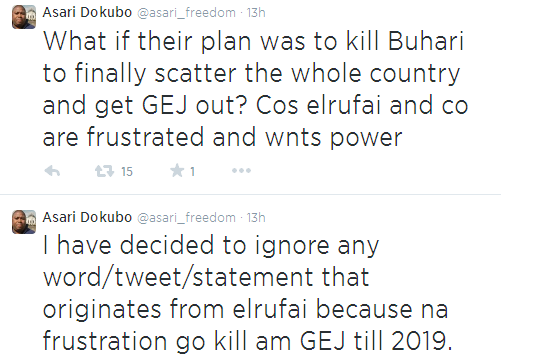This screenshot has width=550, height=362.
Task: Click the line 'to finally scatter the whole country'
Action: (x=251, y=73)
